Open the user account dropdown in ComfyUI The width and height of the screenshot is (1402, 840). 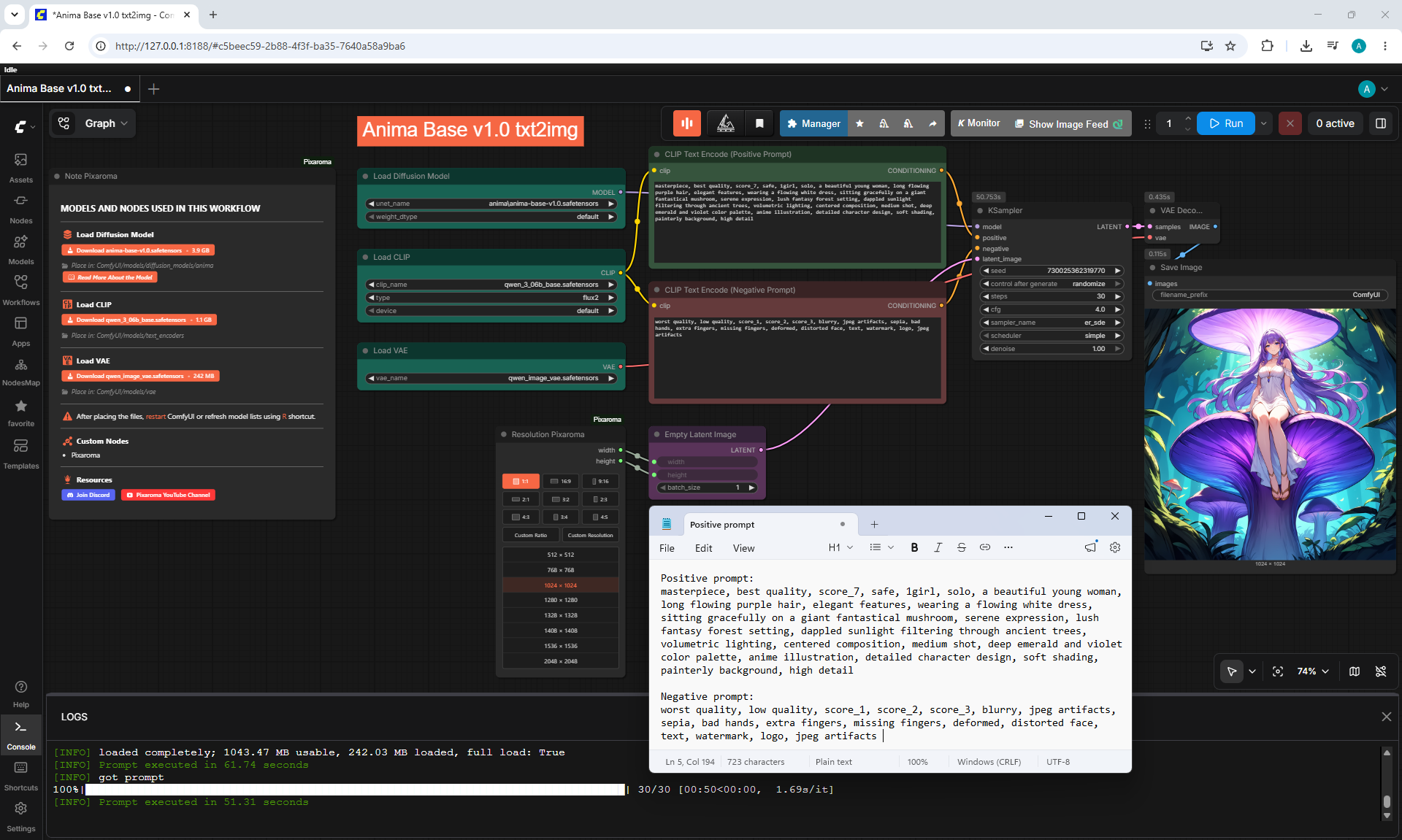point(1374,89)
